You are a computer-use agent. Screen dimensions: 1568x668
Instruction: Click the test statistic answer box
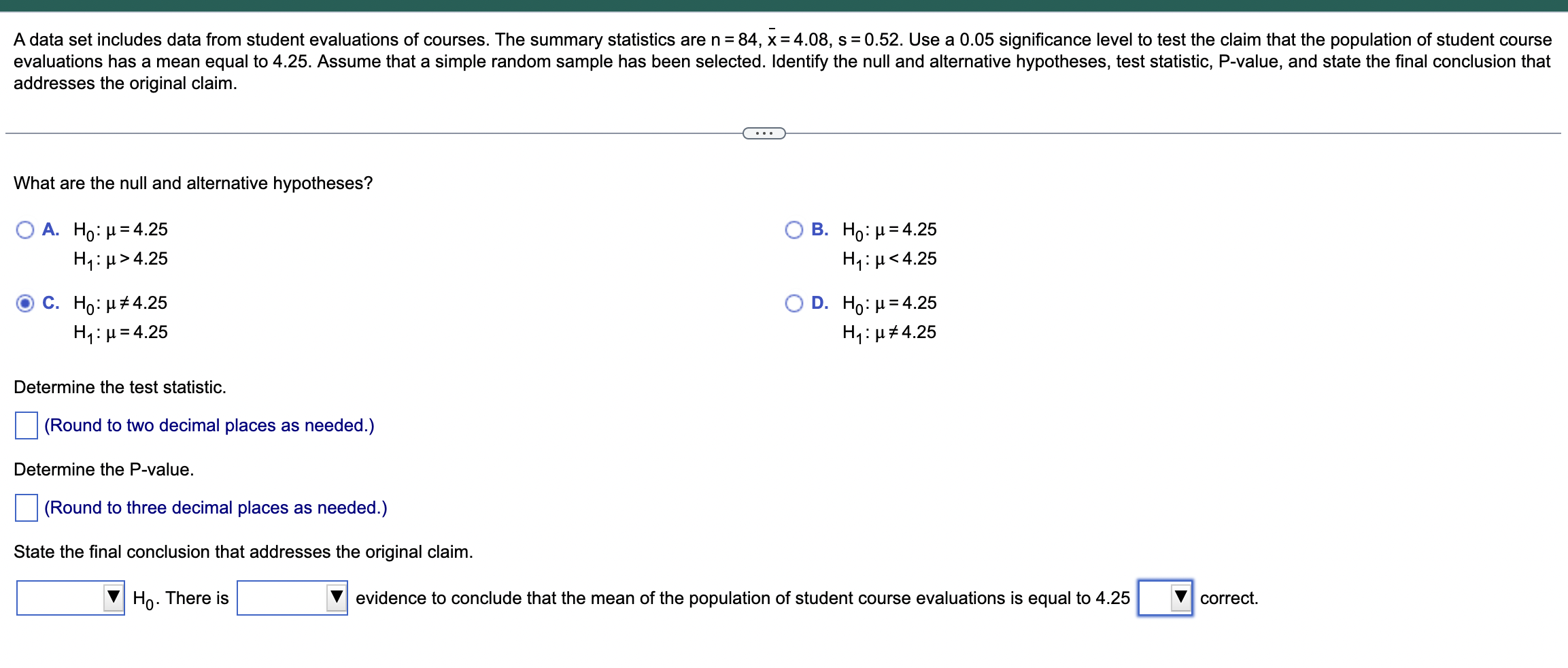click(x=25, y=425)
